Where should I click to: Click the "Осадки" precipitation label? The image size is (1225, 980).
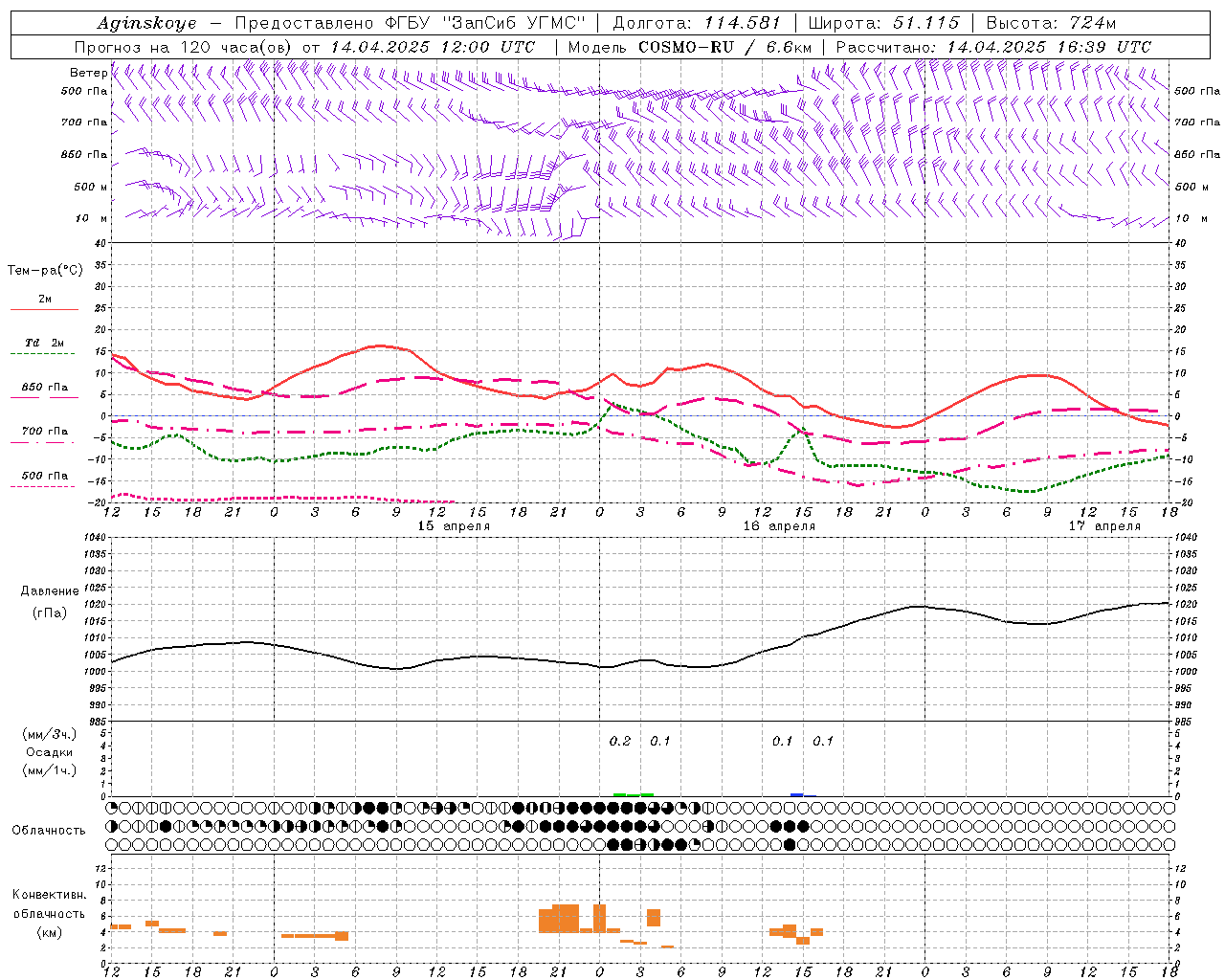50,752
